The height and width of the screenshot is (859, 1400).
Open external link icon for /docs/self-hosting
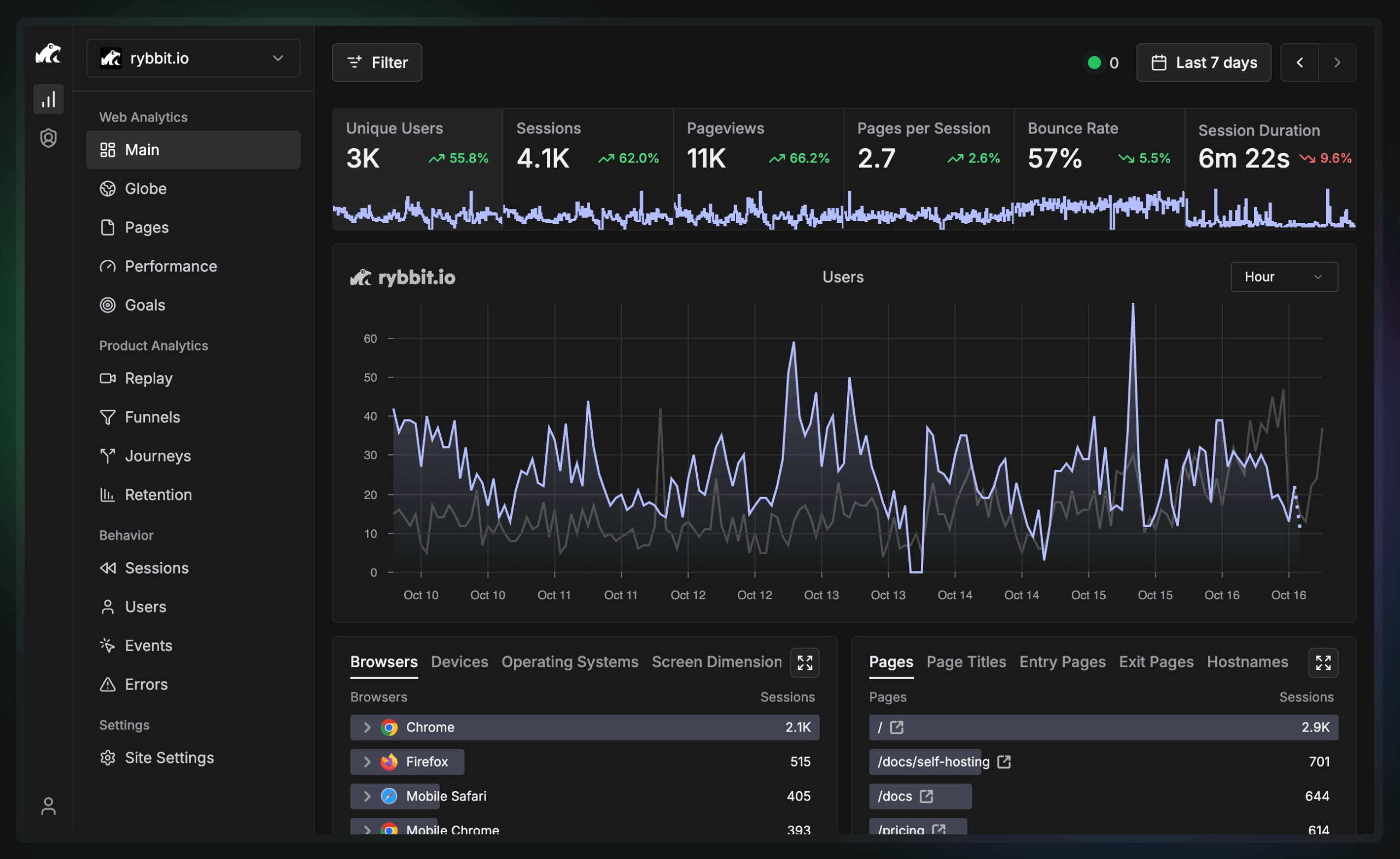coord(1004,762)
